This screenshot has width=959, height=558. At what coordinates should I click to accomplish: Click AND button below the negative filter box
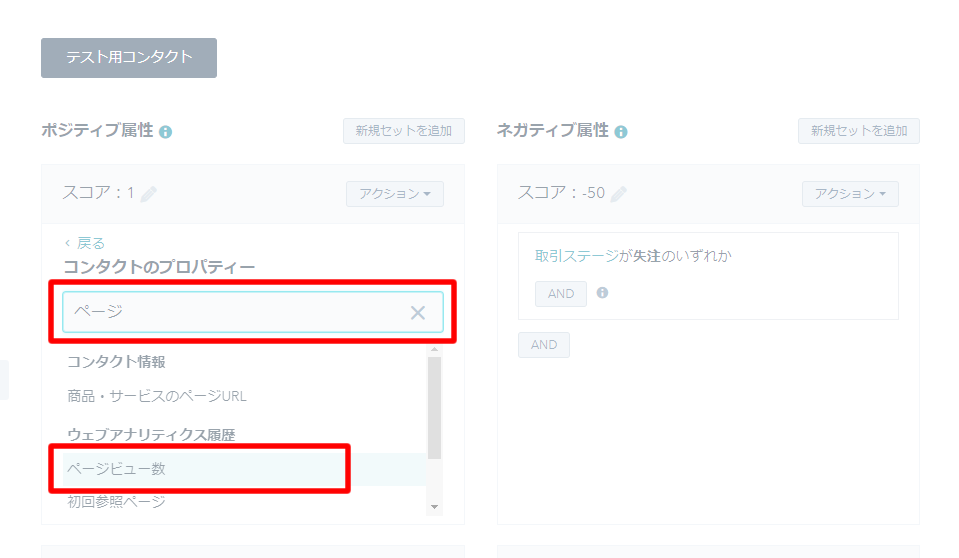pyautogui.click(x=544, y=344)
